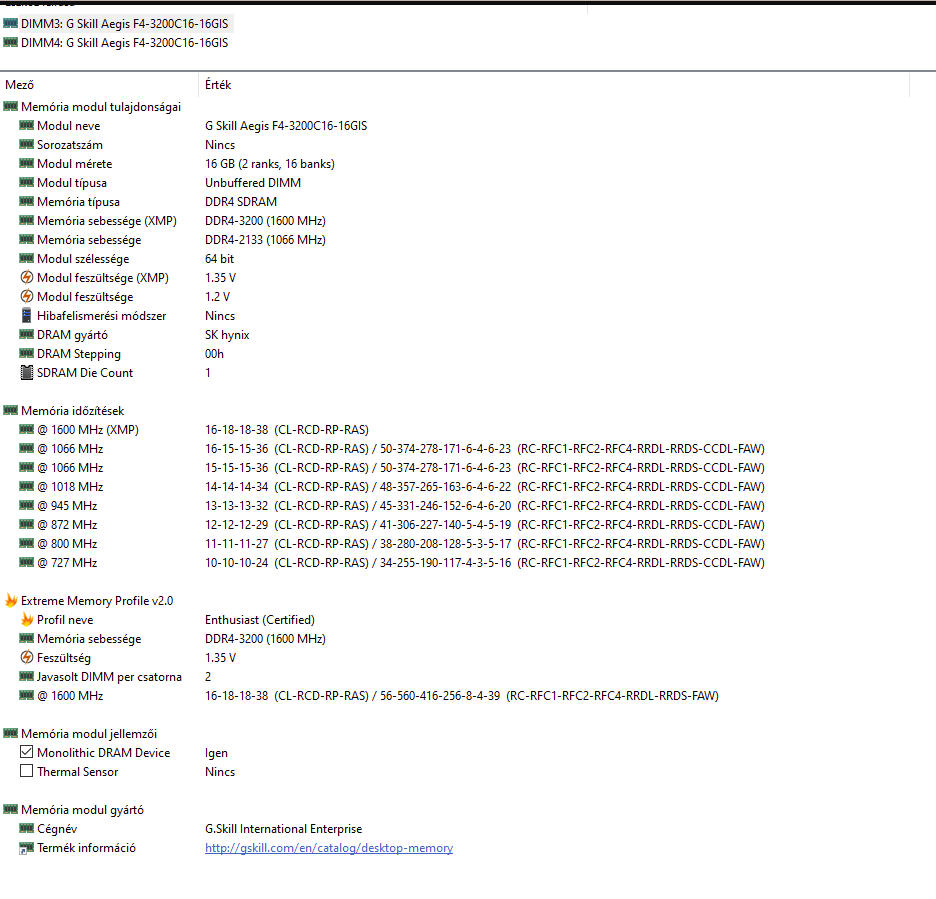Click the value Igen for Monolithic DRAM Device

point(216,753)
